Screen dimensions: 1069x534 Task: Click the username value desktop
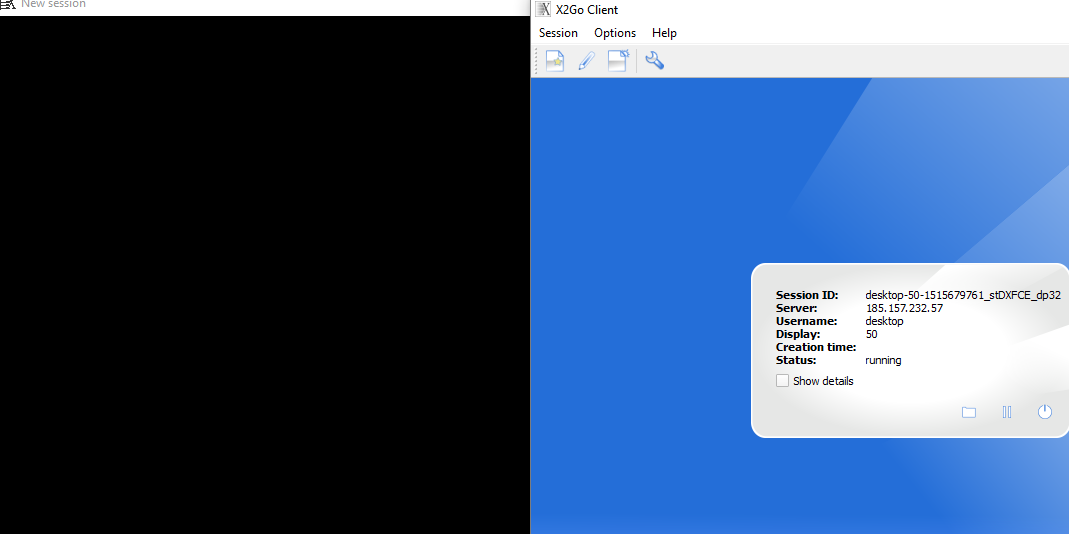[x=884, y=321]
